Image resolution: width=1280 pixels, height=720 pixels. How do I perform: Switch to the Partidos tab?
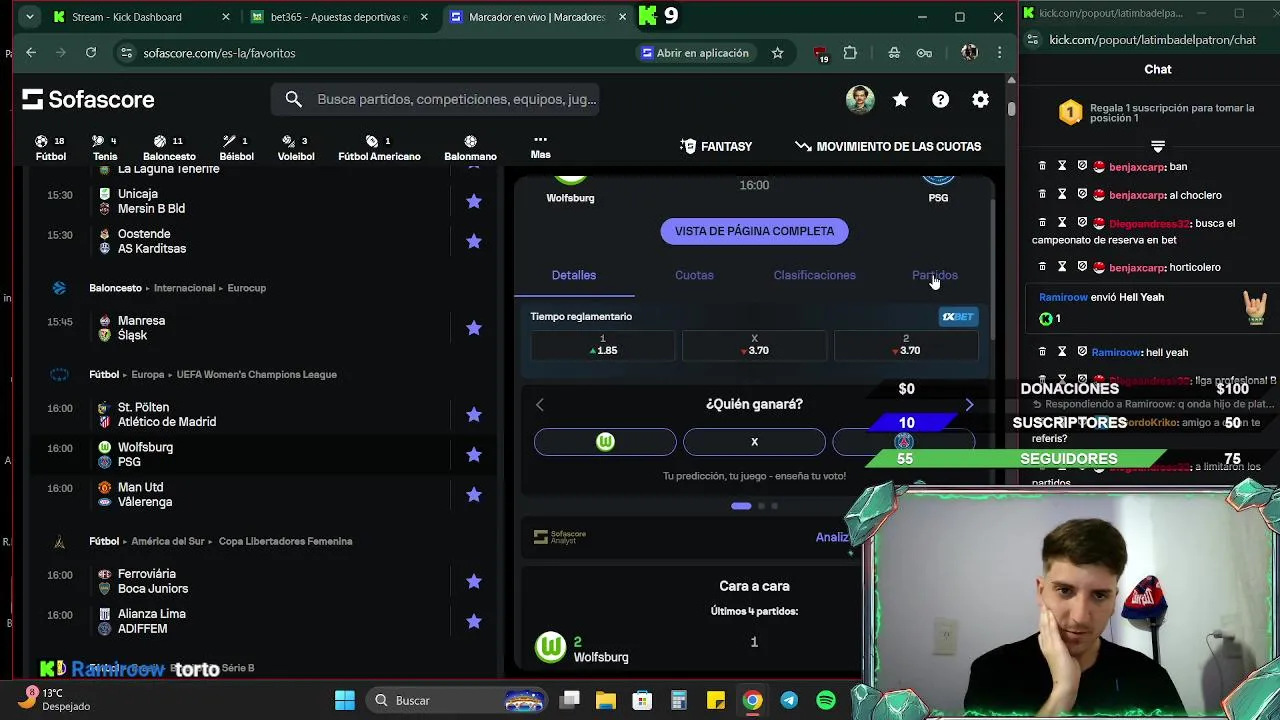934,275
